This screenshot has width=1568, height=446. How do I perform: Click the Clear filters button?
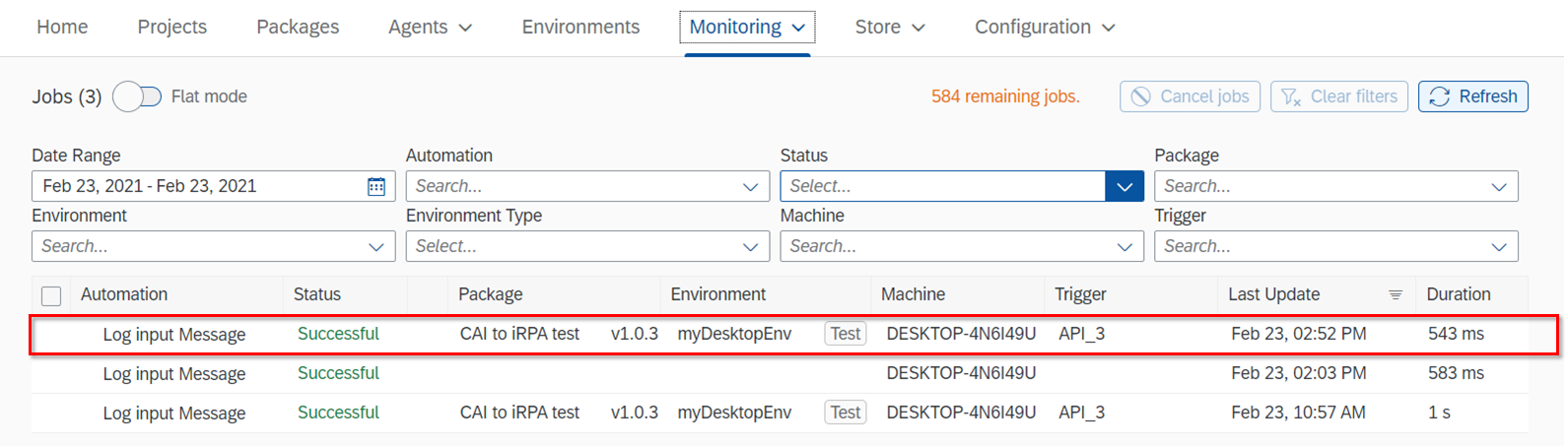[1338, 96]
